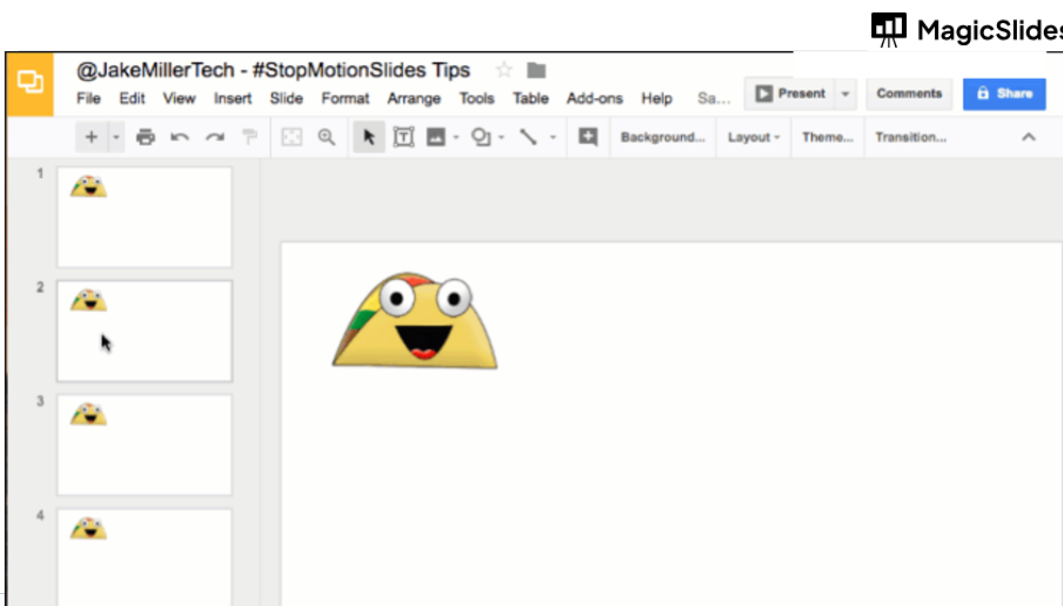Open new slide layout dropdown arrow
Viewport: 1063px width, 606px height.
click(116, 137)
